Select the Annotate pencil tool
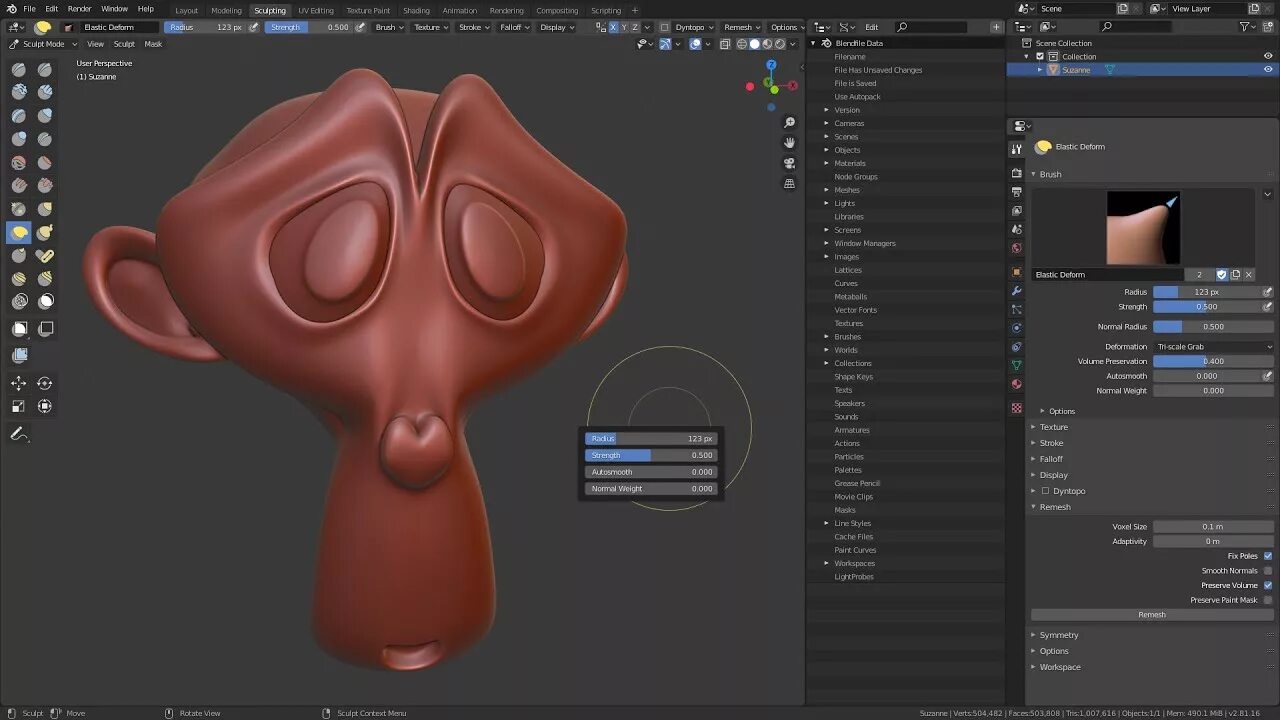 coord(19,434)
